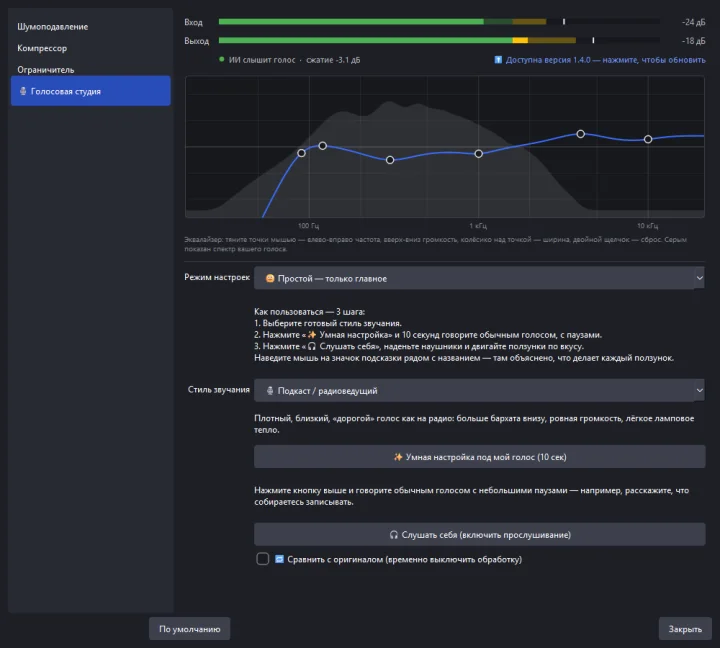Click the 1 кГц frequency axis label

pos(478,226)
